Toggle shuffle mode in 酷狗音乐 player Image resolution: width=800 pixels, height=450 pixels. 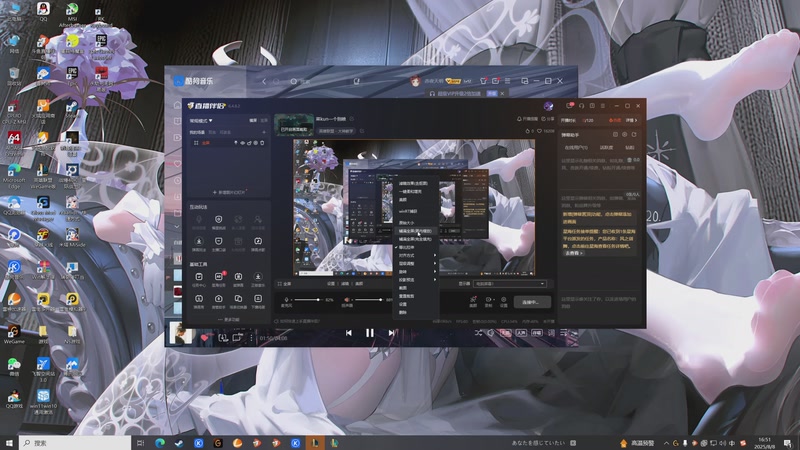point(478,333)
